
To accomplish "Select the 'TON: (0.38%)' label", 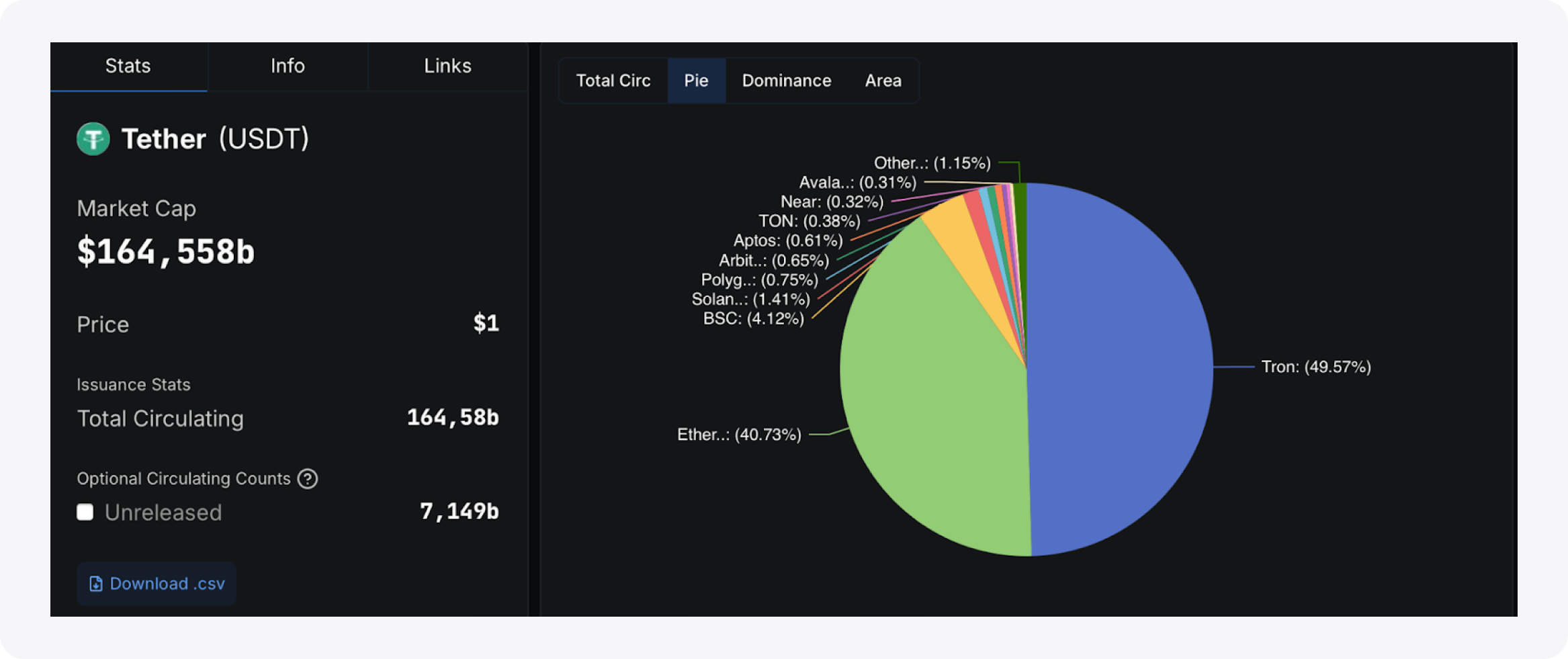I will (810, 221).
